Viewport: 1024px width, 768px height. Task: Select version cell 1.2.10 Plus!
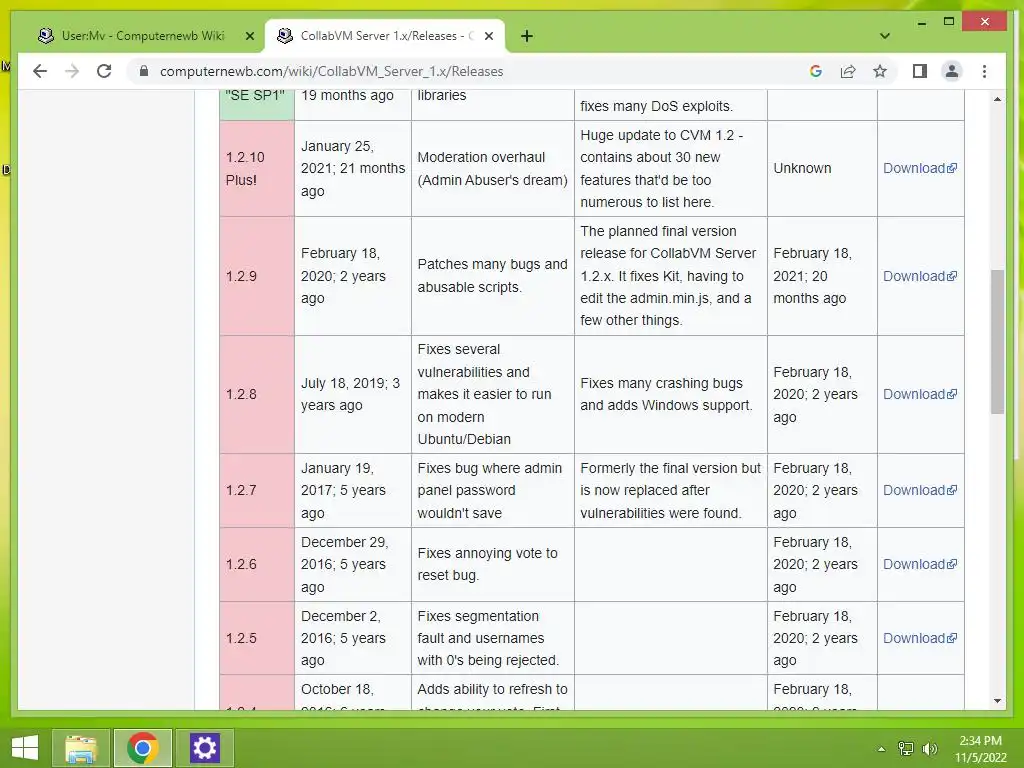click(257, 168)
